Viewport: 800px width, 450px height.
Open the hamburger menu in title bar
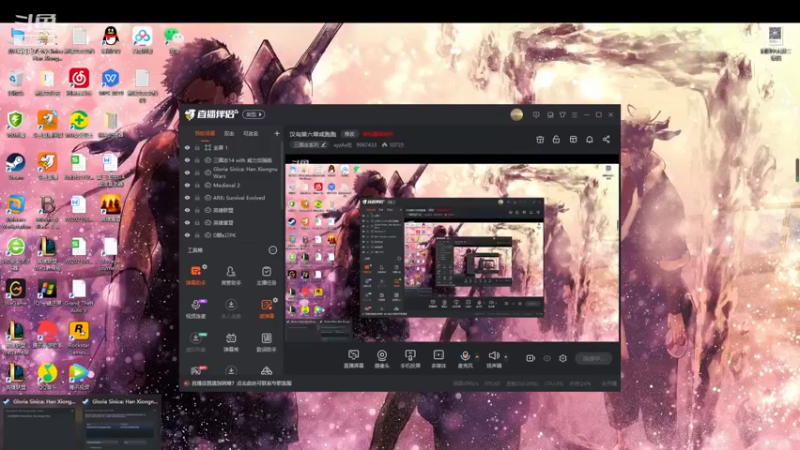point(574,115)
